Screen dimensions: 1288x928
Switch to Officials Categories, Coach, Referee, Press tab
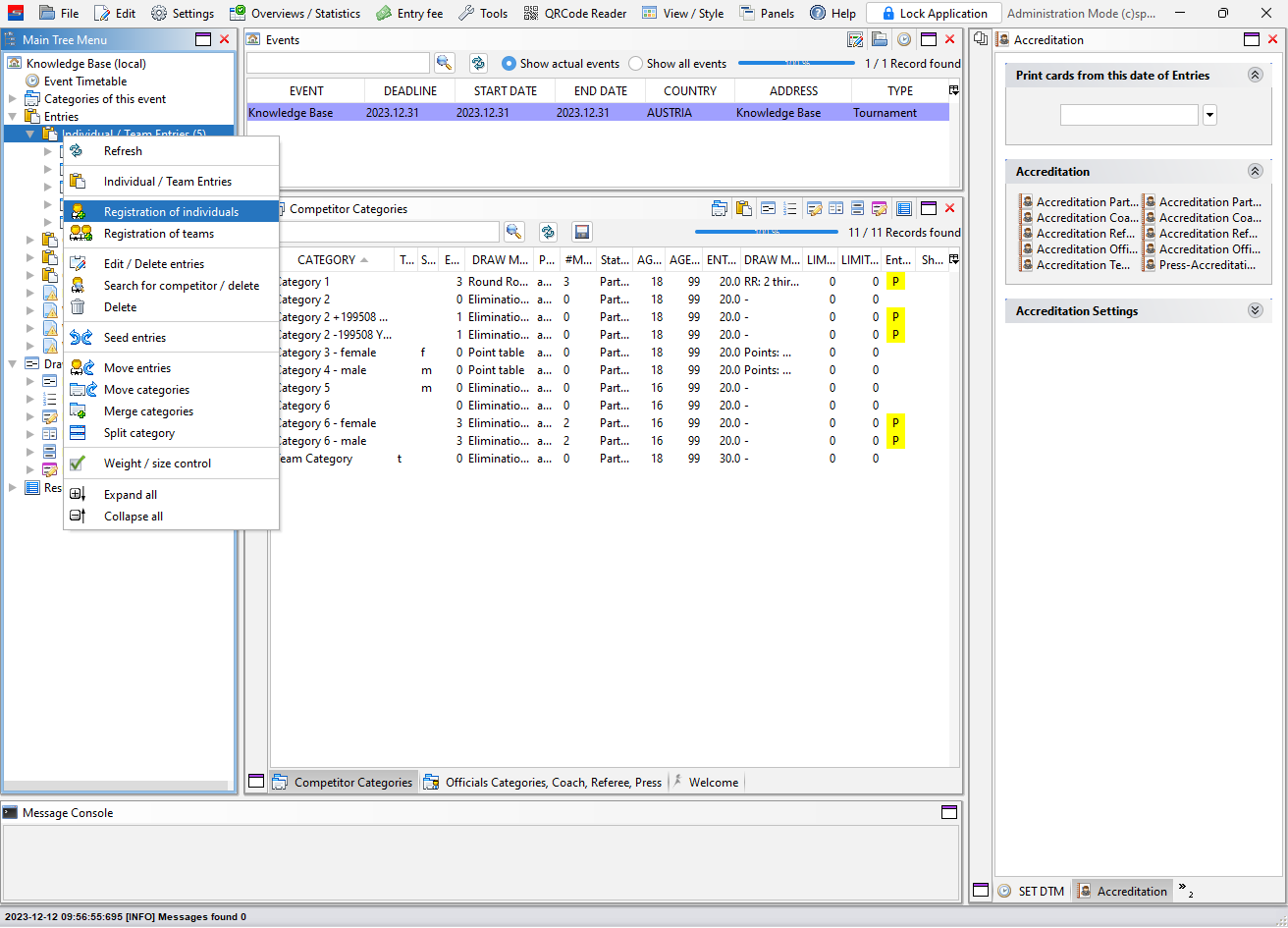[553, 783]
